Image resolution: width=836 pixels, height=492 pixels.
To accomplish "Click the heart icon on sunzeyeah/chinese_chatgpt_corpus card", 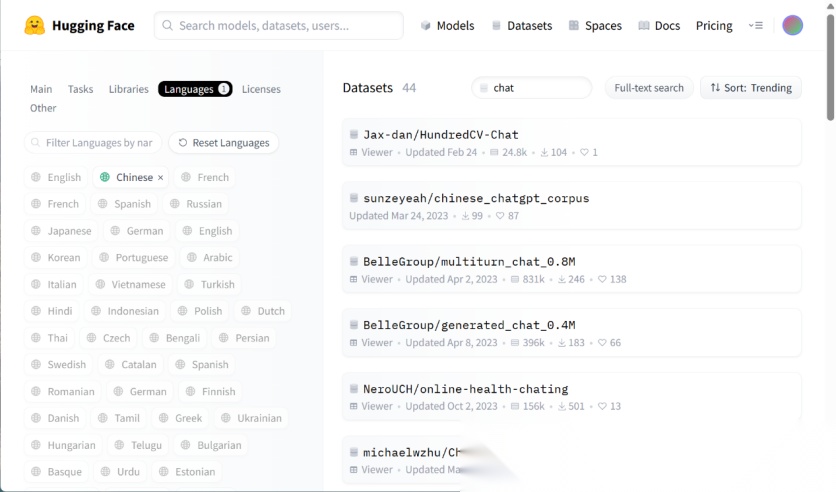I will (500, 216).
